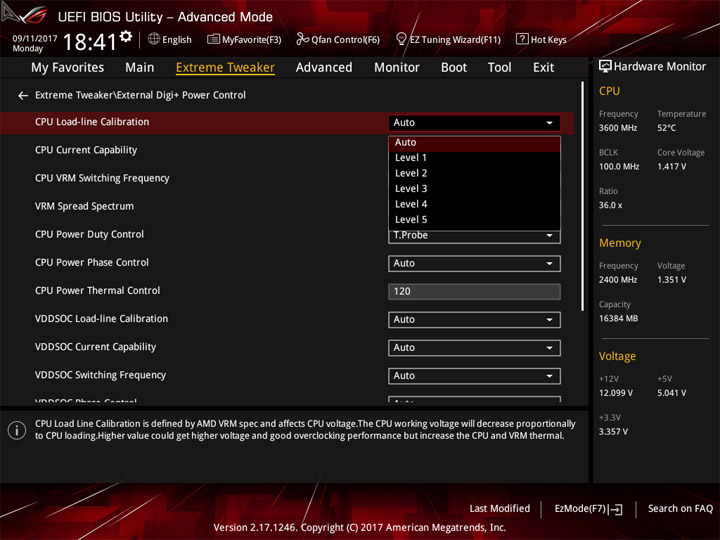
Task: Choose Level 4 calibration option
Action: 474,204
